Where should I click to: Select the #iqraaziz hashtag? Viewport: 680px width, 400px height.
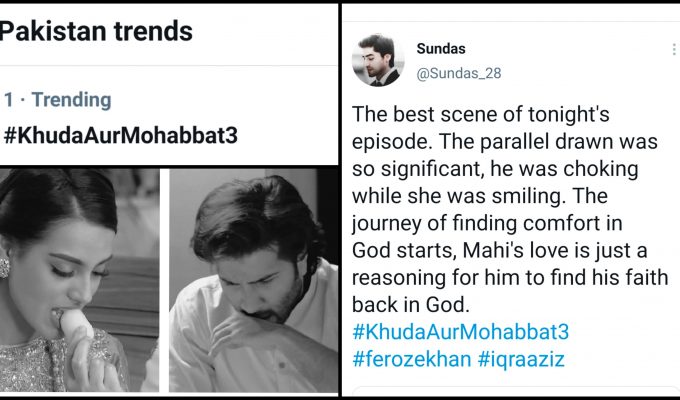pos(521,358)
